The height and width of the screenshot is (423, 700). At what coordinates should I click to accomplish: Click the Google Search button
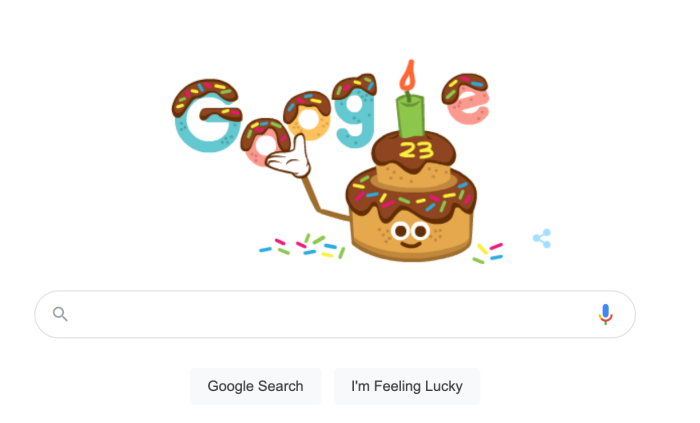click(x=255, y=386)
